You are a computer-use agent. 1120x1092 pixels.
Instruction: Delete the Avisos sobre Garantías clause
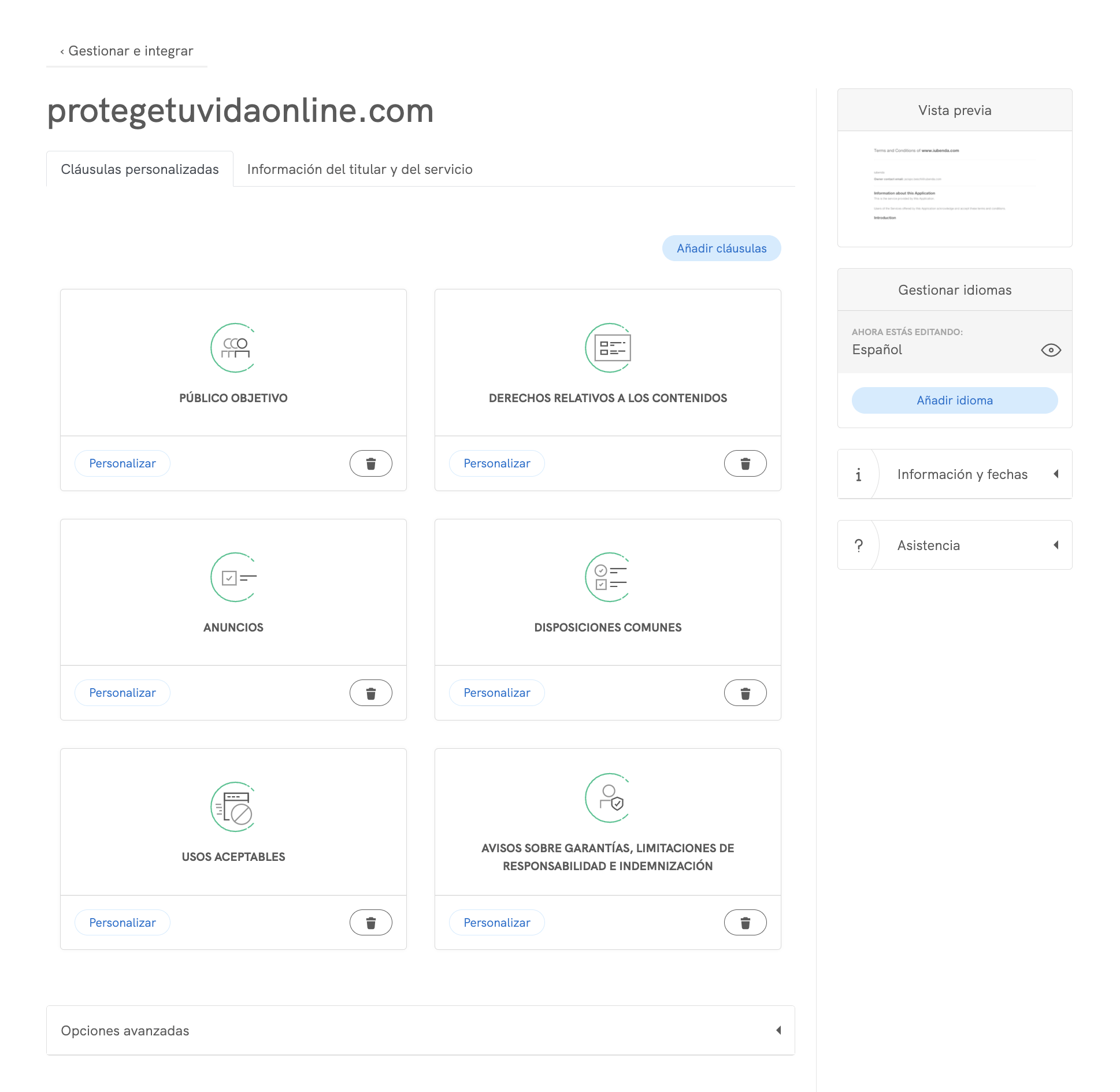point(745,923)
